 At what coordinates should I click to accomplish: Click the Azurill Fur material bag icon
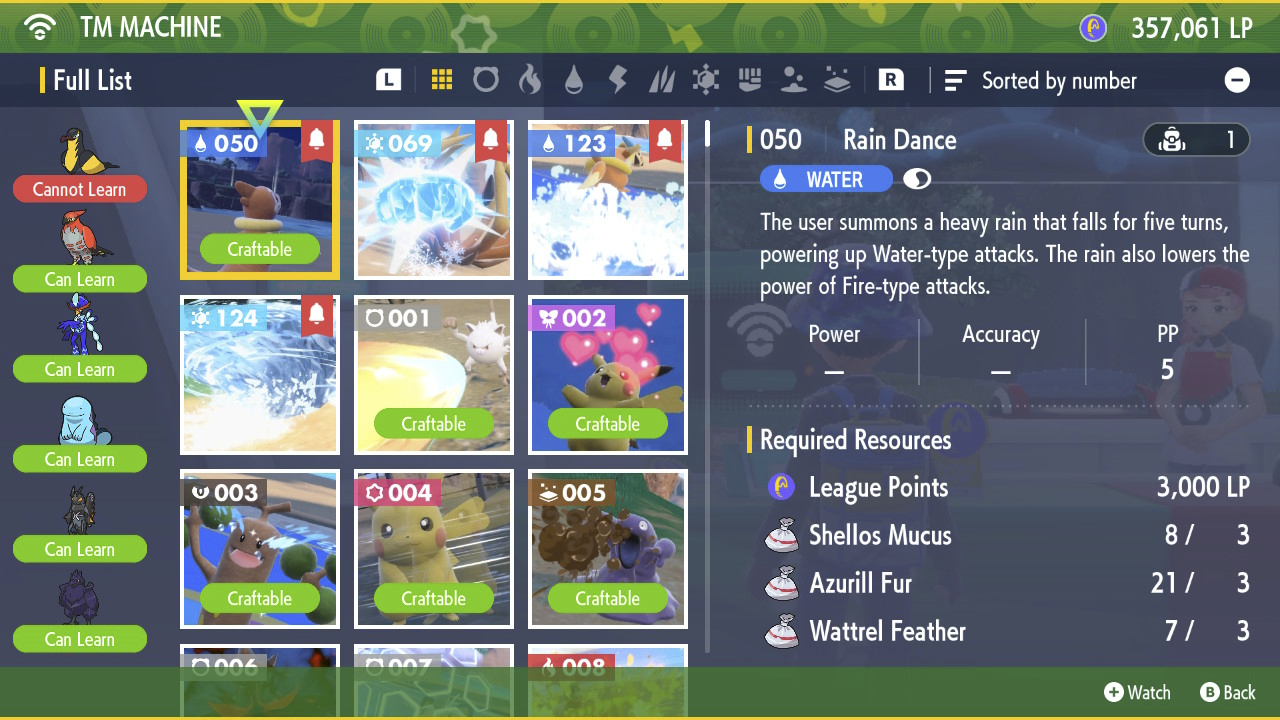(x=782, y=583)
